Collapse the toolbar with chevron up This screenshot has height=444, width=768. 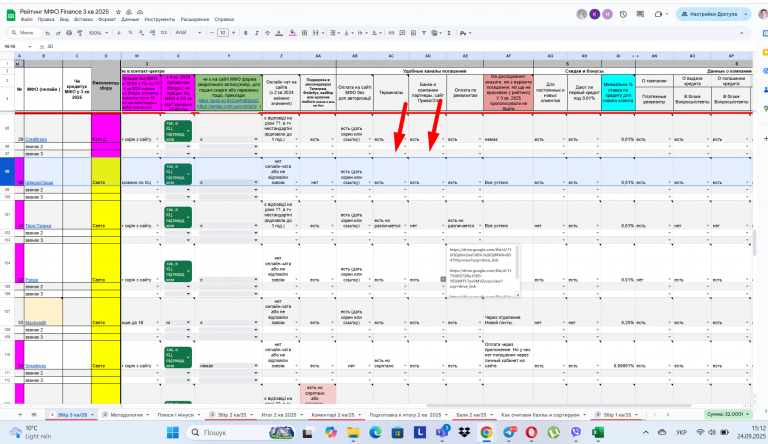pyautogui.click(x=742, y=33)
